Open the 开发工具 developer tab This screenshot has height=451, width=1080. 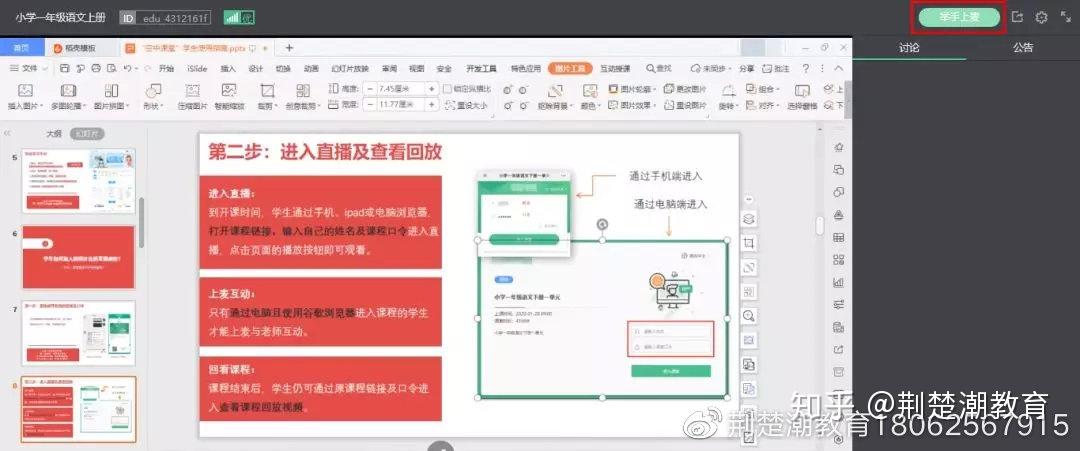tap(481, 68)
